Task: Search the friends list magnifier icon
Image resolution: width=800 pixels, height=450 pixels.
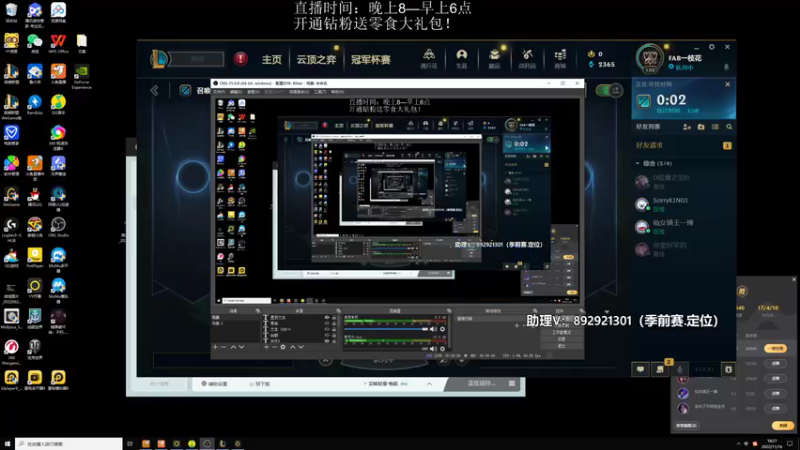Action: coord(729,127)
